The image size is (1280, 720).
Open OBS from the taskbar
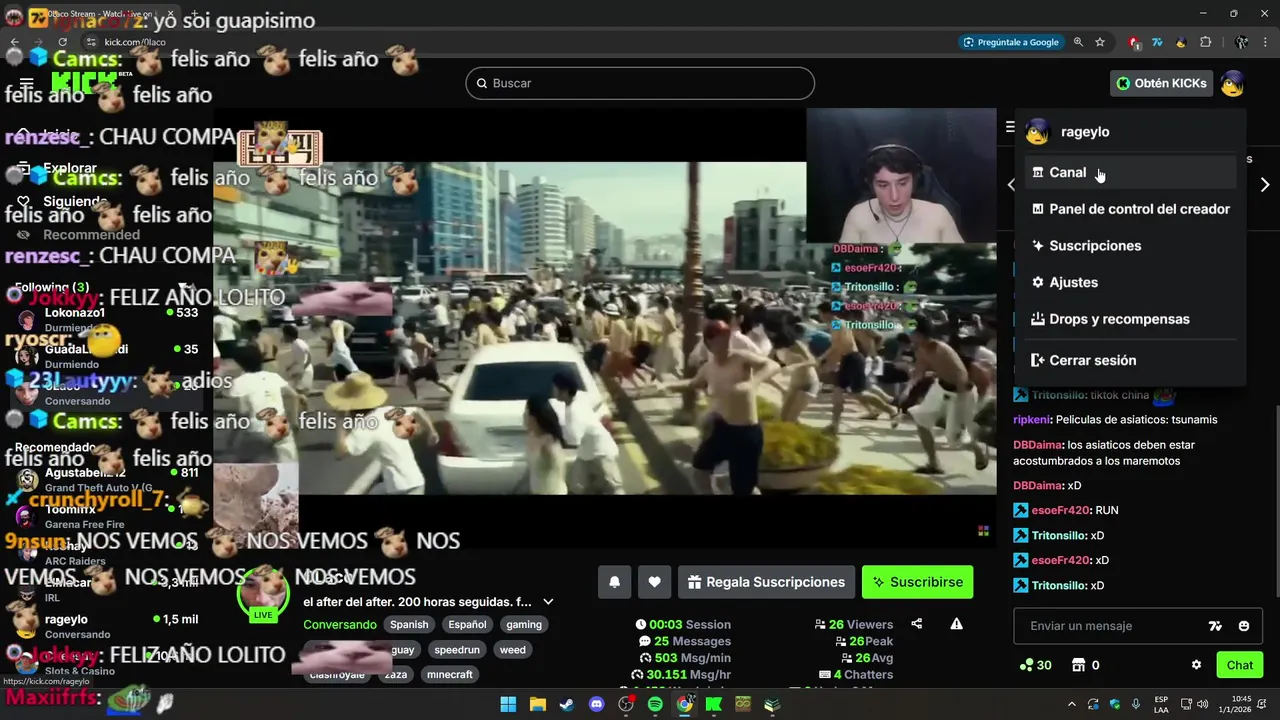626,704
